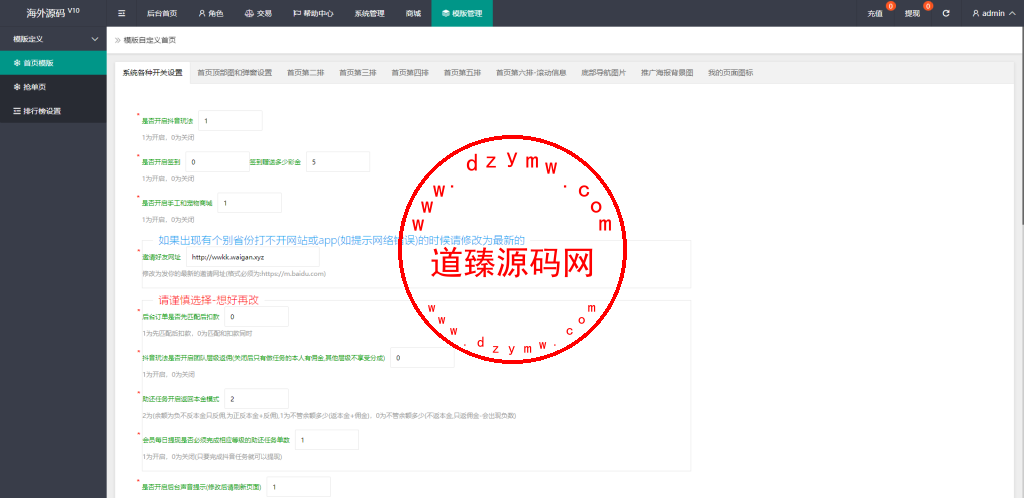The image size is (1024, 498).
Task: Open the 交易 top menu
Action: point(258,13)
